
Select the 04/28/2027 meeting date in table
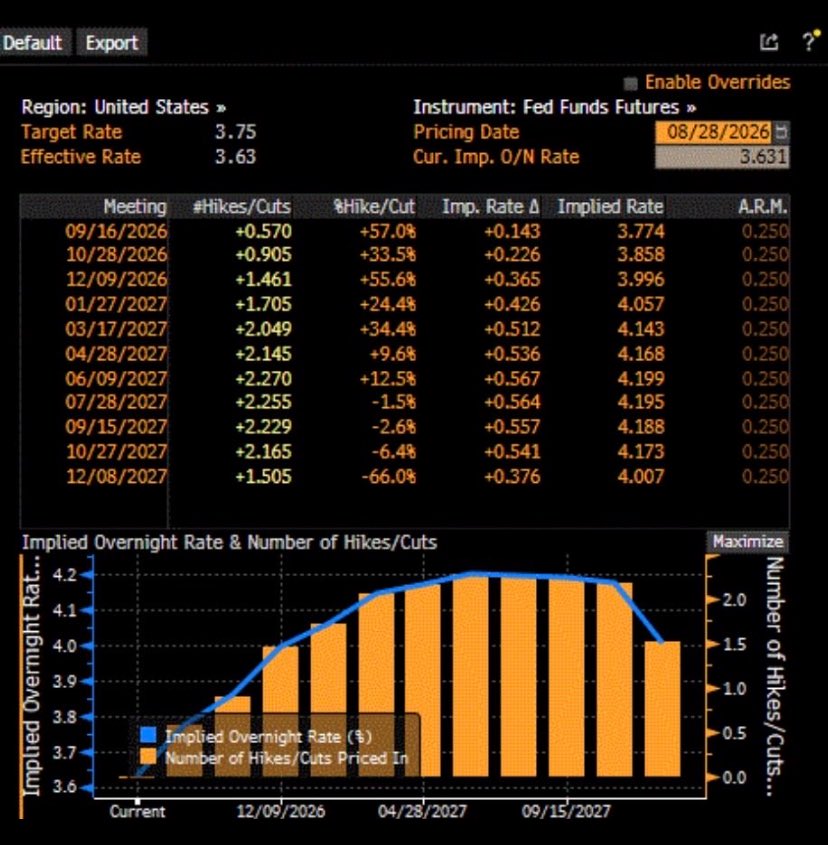click(116, 354)
